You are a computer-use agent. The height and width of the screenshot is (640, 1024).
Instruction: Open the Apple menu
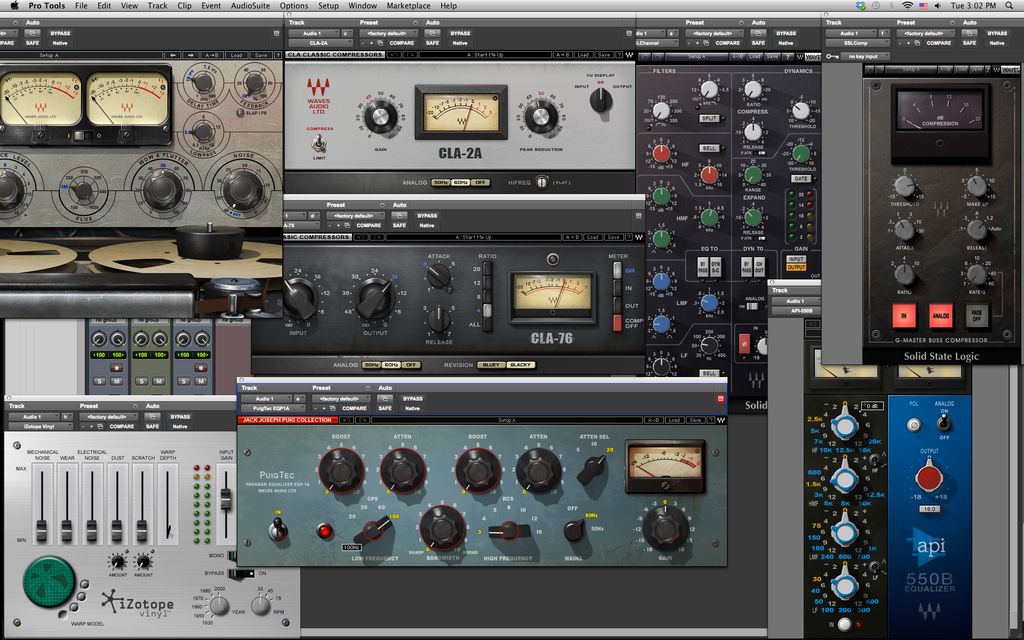[14, 5]
